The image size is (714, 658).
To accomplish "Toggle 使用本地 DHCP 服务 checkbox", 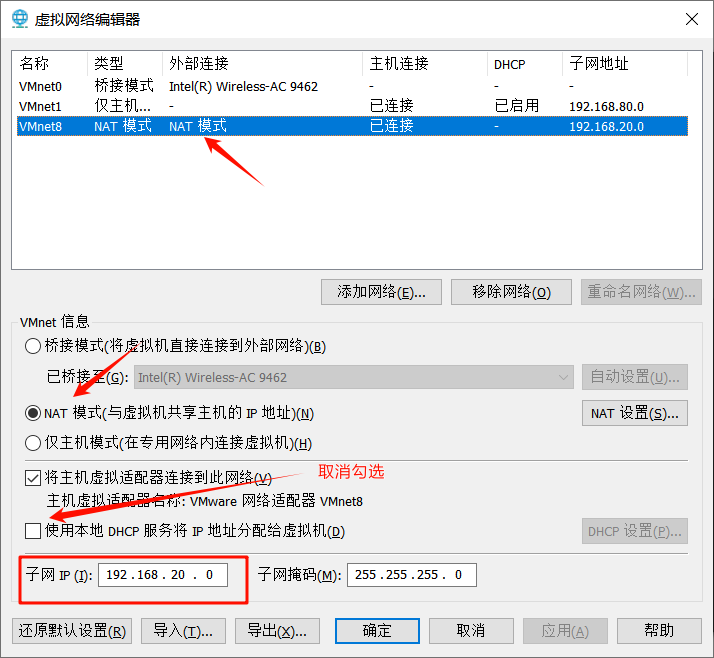I will pos(33,531).
